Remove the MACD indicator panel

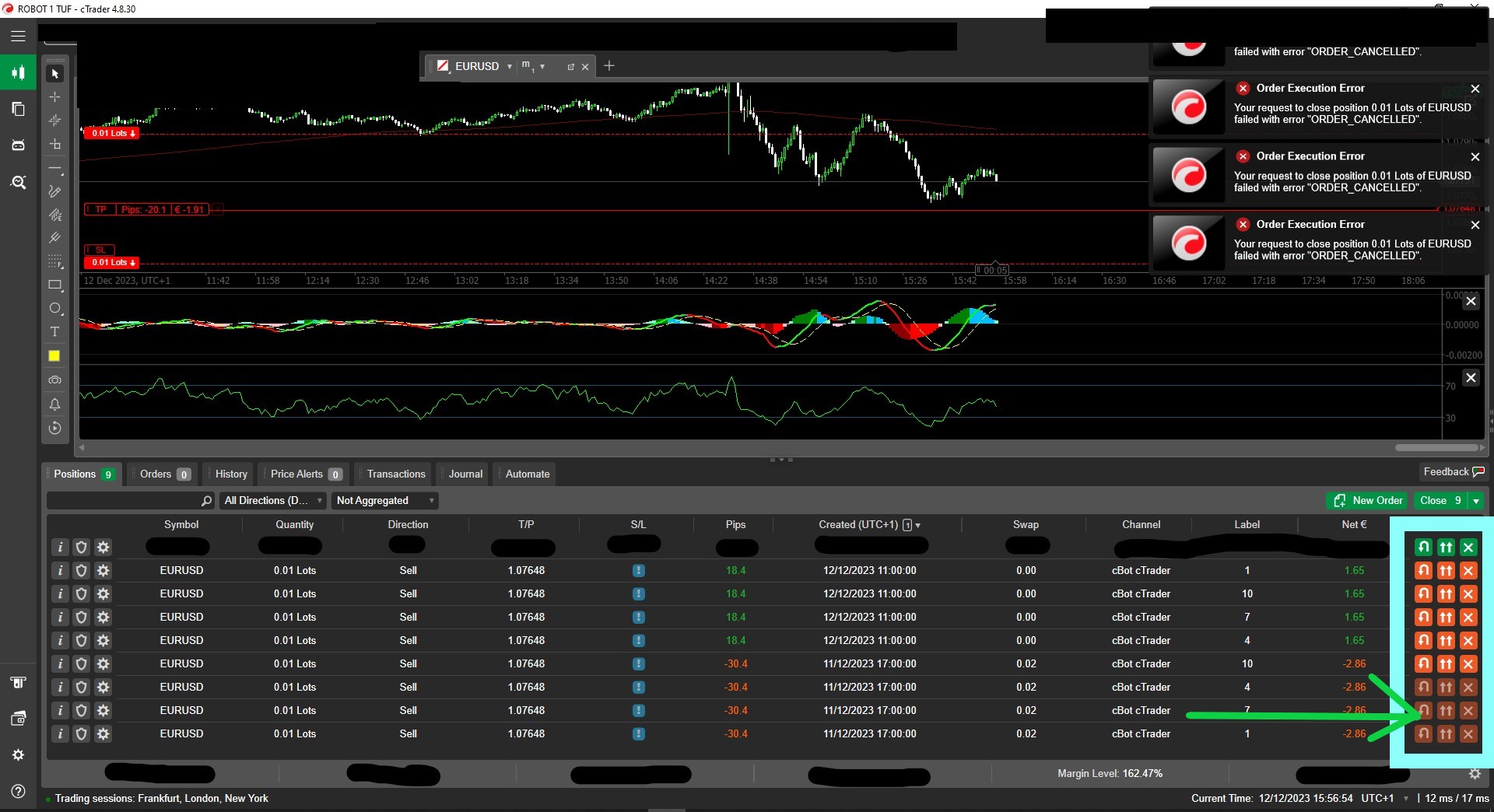coord(1471,301)
